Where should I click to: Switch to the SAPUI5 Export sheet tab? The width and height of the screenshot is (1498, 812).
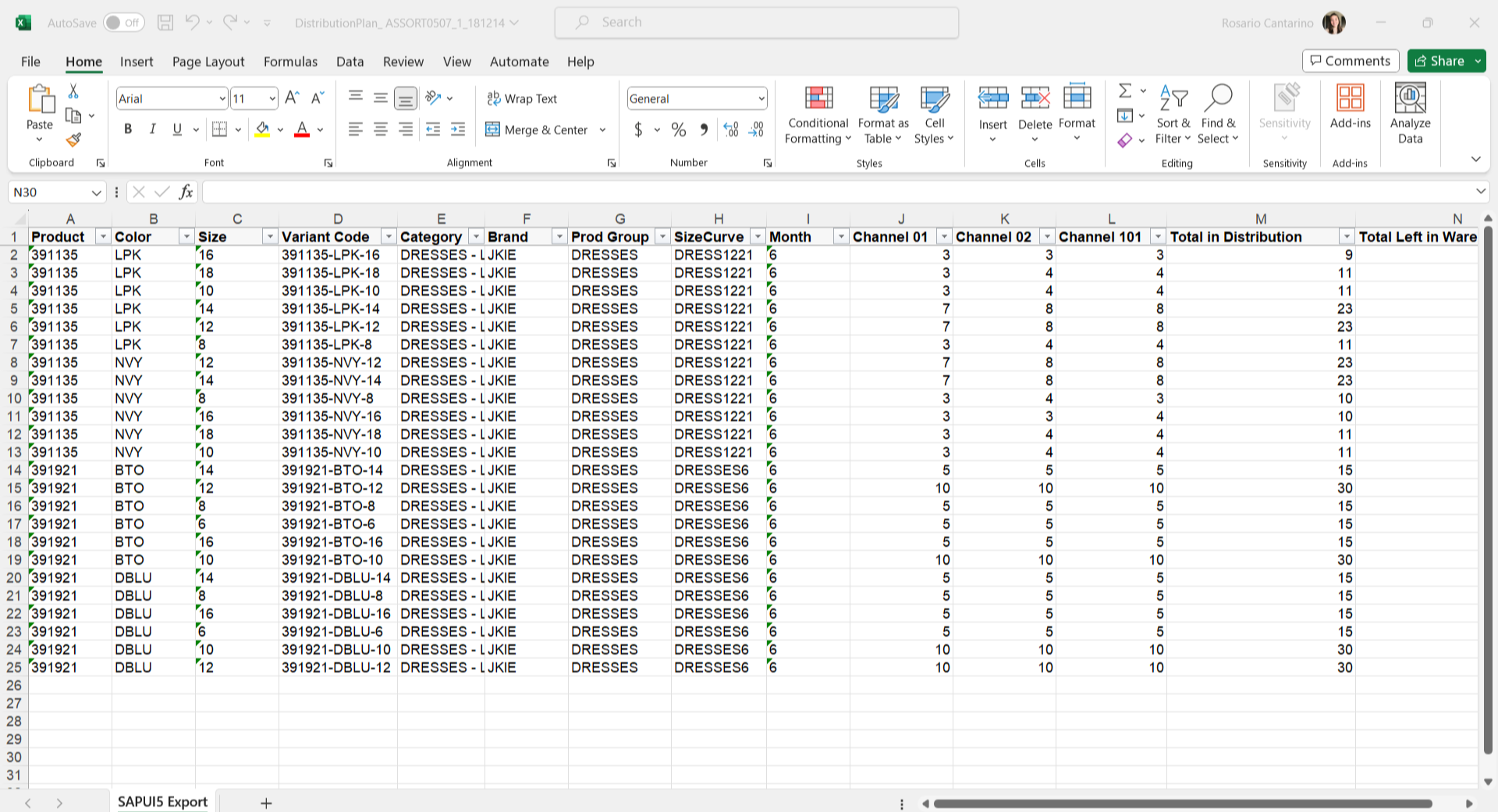point(162,802)
